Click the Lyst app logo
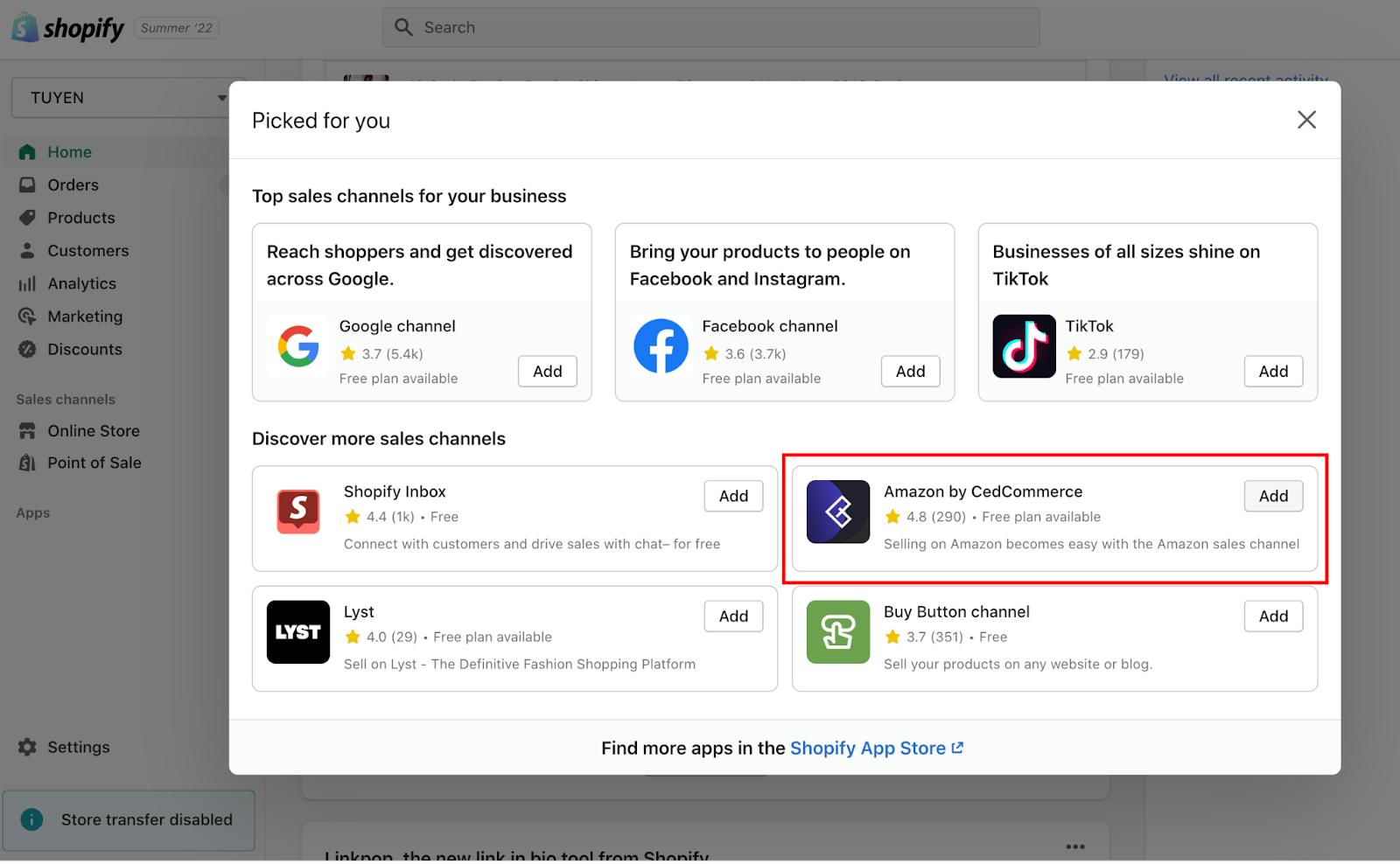The image size is (1400, 864). pyautogui.click(x=298, y=632)
